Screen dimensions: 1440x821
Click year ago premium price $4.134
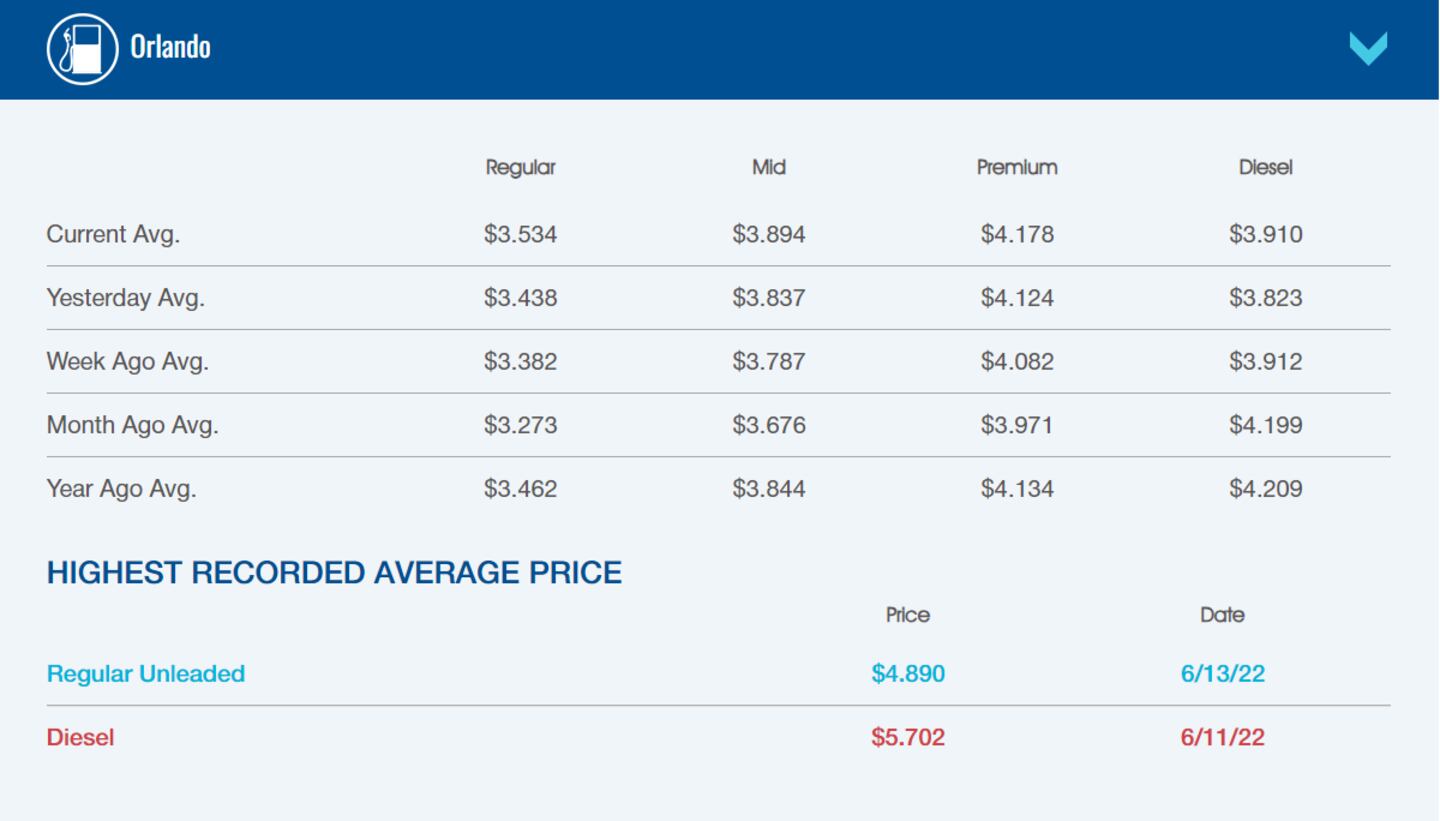1016,489
